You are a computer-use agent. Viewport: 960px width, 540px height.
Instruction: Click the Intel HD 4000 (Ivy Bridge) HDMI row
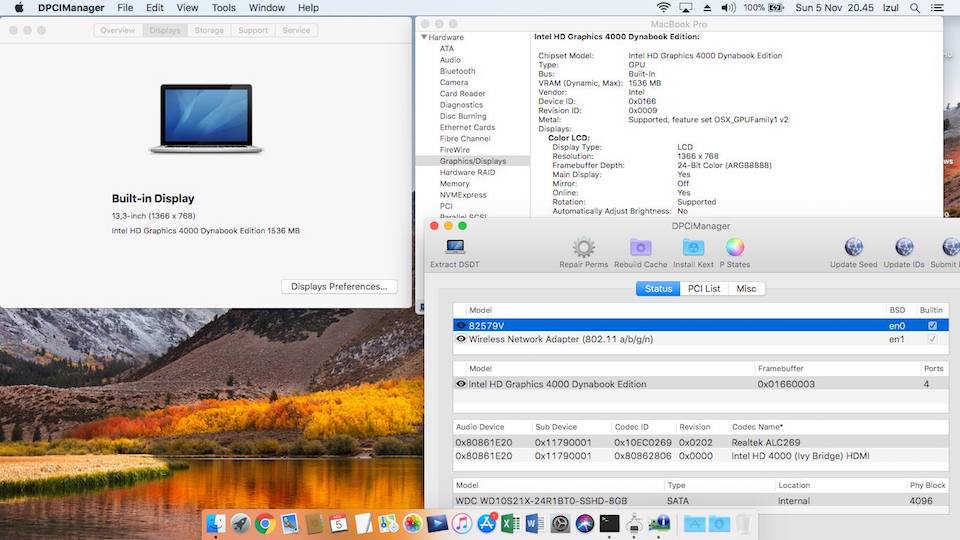click(700, 456)
